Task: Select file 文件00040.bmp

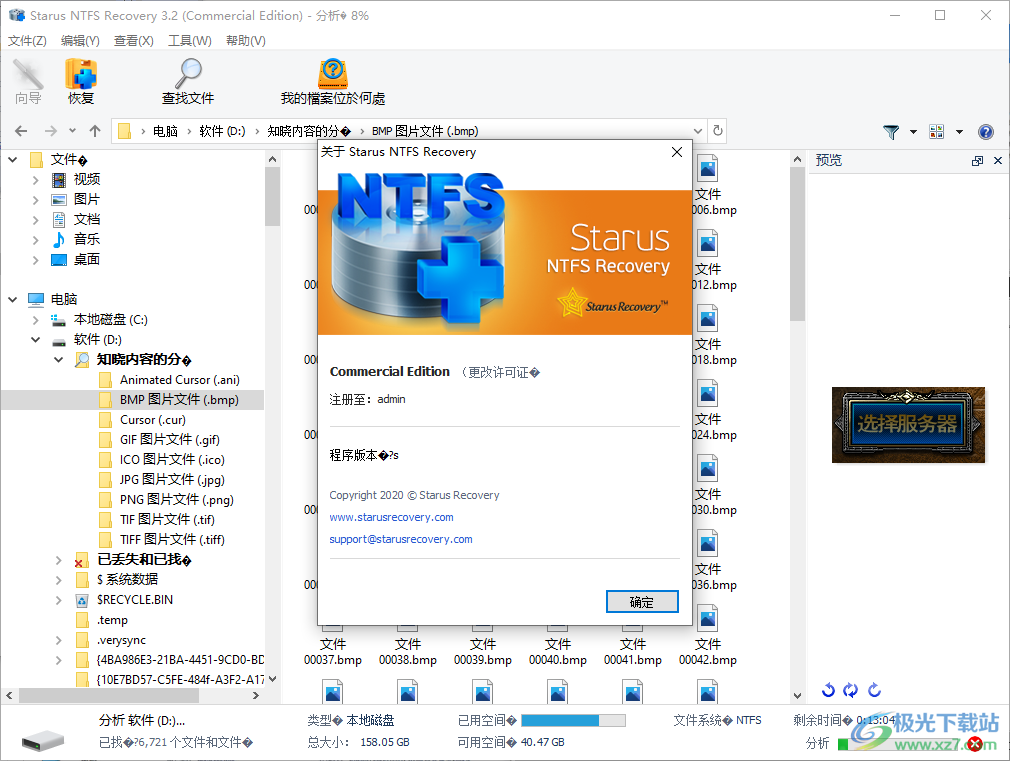Action: coord(558,651)
